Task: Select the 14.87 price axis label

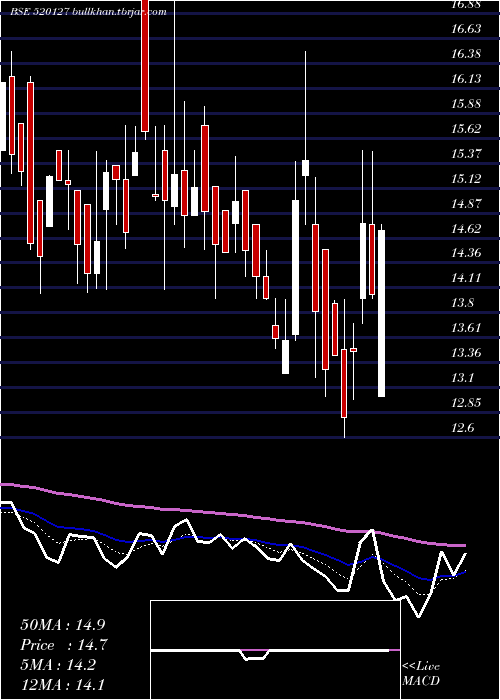Action: tap(466, 204)
